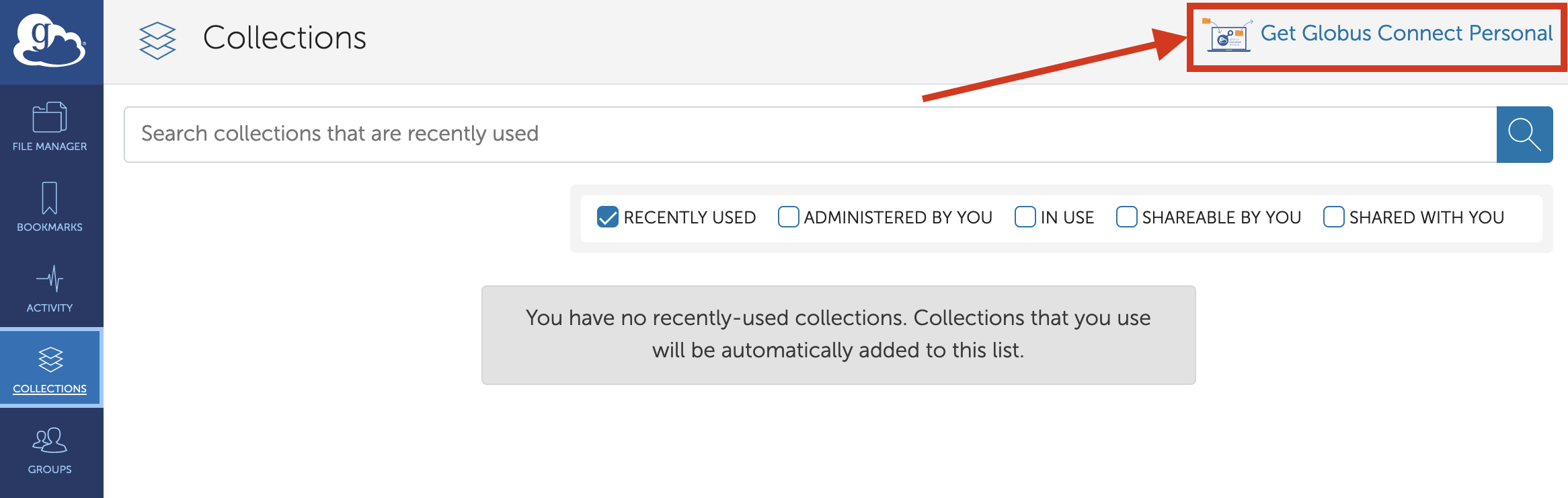Open the Groups people icon
This screenshot has height=498, width=1568.
pos(50,440)
